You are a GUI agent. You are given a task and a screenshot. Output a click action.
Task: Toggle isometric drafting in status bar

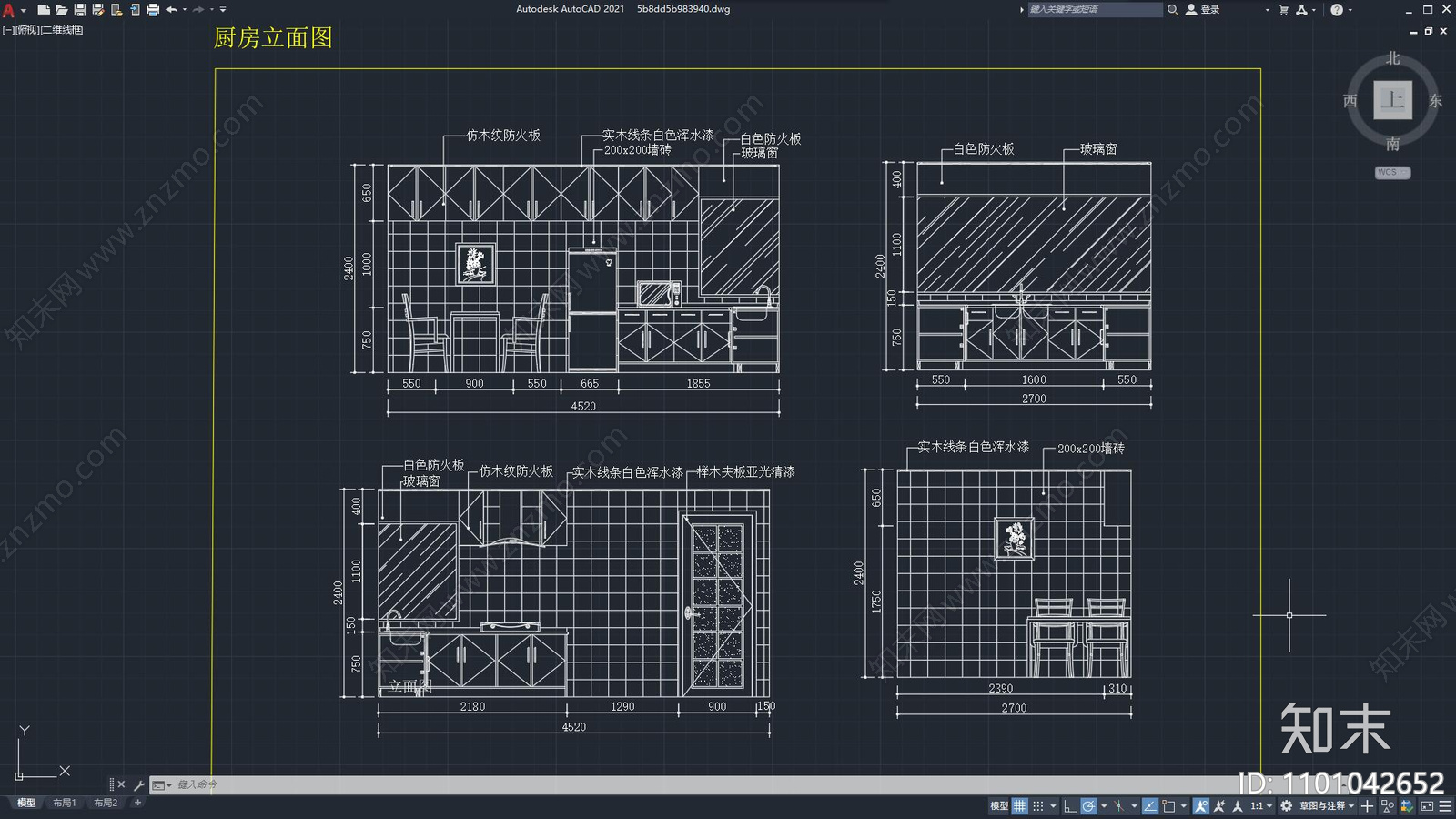[x=1119, y=805]
